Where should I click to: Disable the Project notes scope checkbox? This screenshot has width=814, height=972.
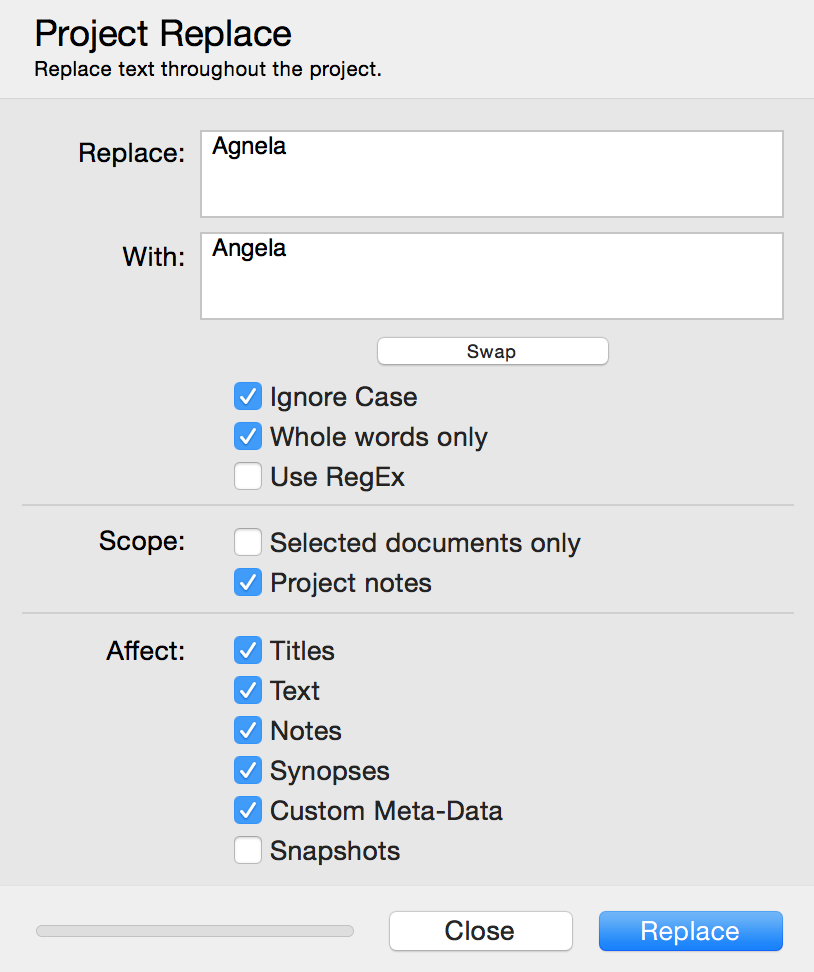(x=247, y=583)
